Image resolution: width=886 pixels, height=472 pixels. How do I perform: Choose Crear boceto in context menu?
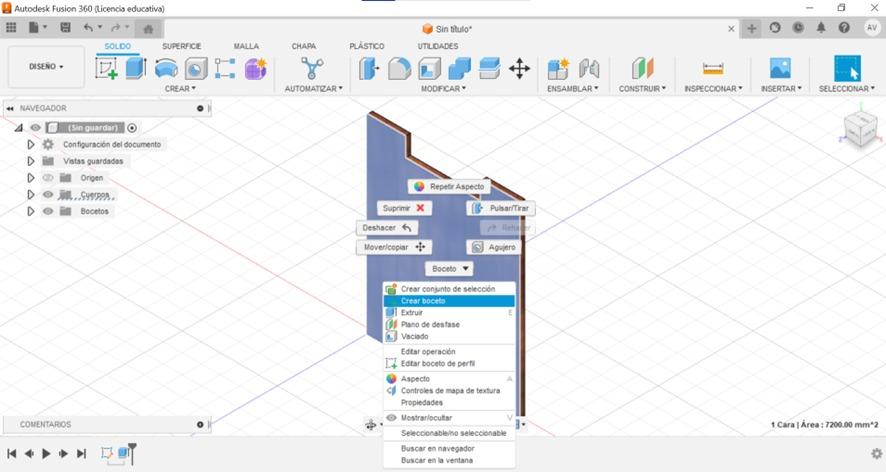click(x=449, y=301)
